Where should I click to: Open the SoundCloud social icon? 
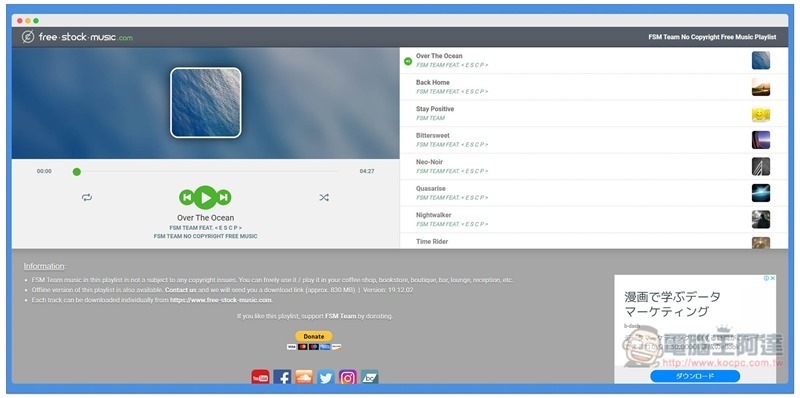coord(304,378)
